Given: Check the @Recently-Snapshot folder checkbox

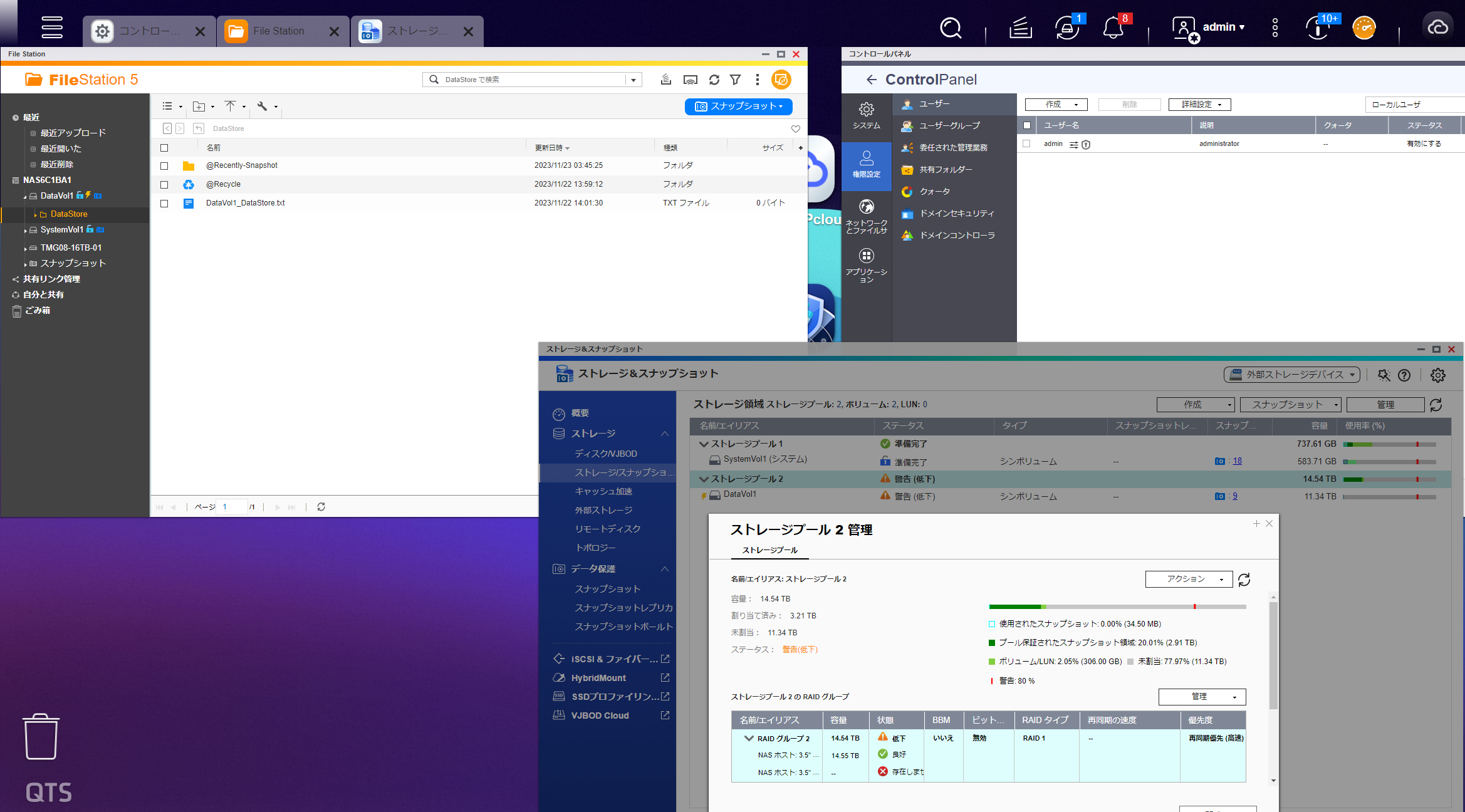Looking at the screenshot, I should coord(164,166).
